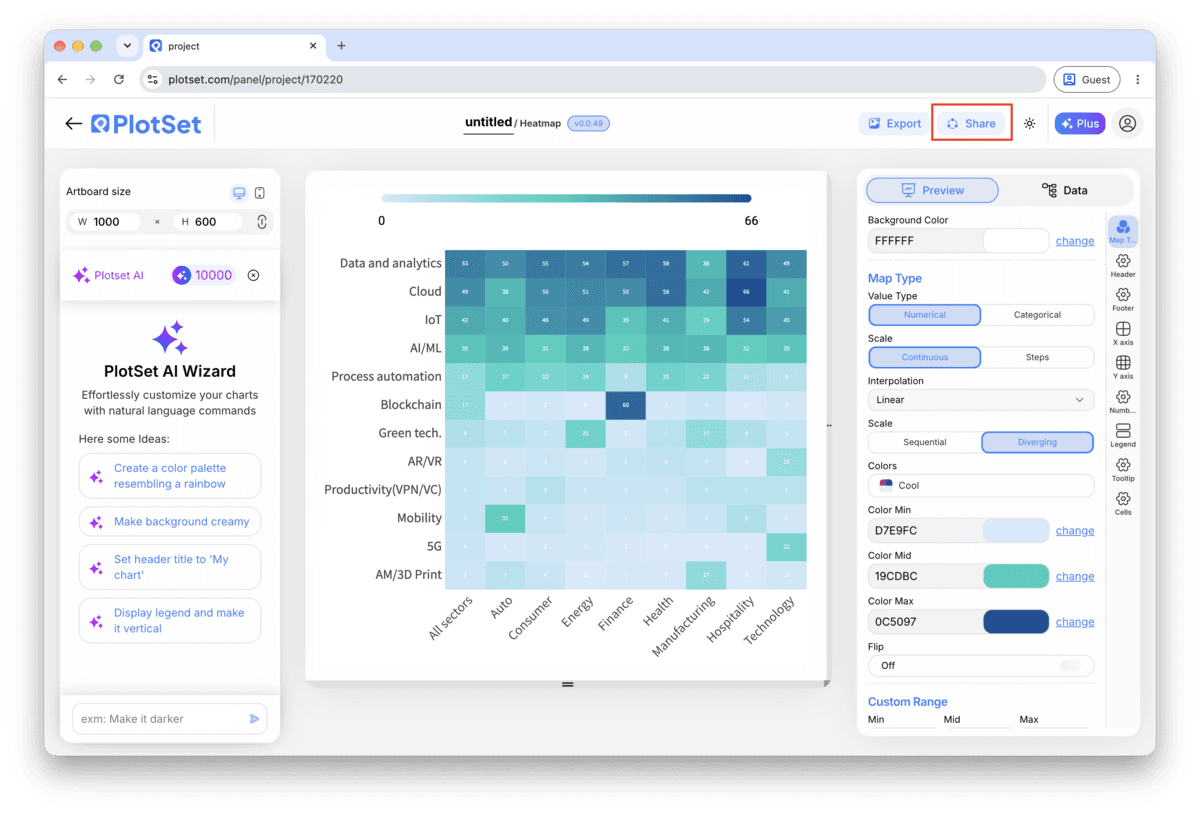Click the AI credits 10000 badge
Viewport: 1200px width, 814px height.
pyautogui.click(x=203, y=275)
